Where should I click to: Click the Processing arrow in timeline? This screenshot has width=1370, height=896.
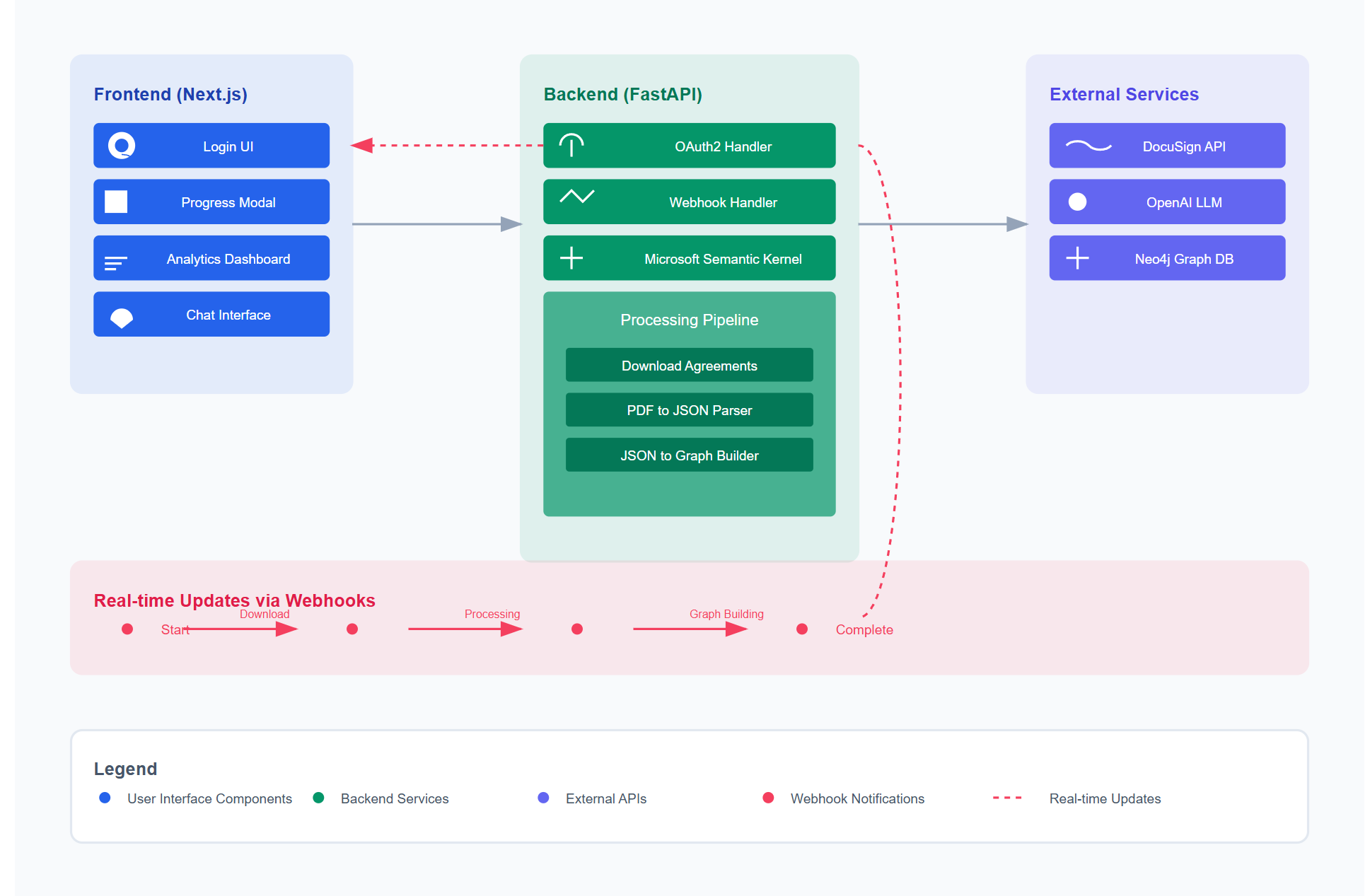(465, 629)
